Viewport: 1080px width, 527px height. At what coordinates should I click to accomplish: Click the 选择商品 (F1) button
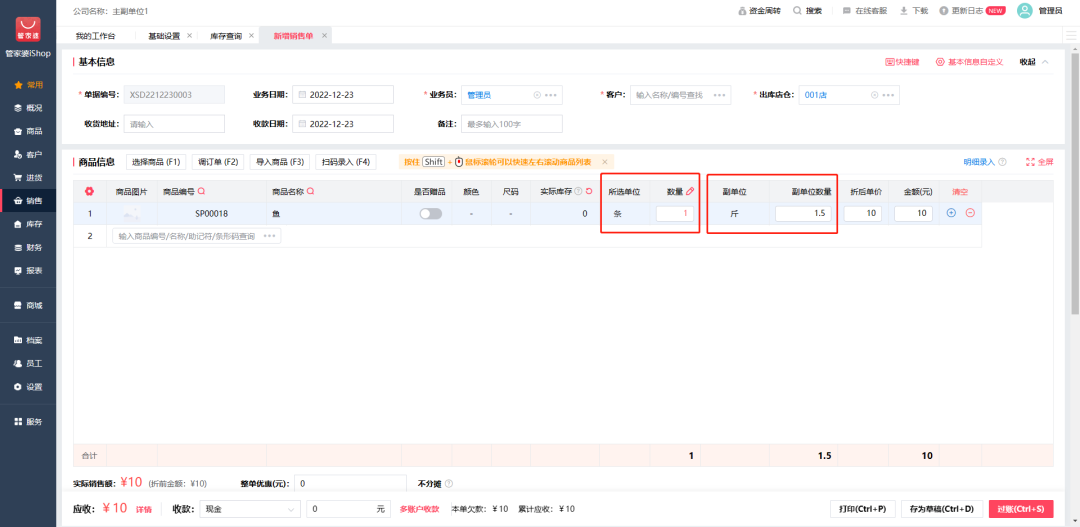[156, 162]
